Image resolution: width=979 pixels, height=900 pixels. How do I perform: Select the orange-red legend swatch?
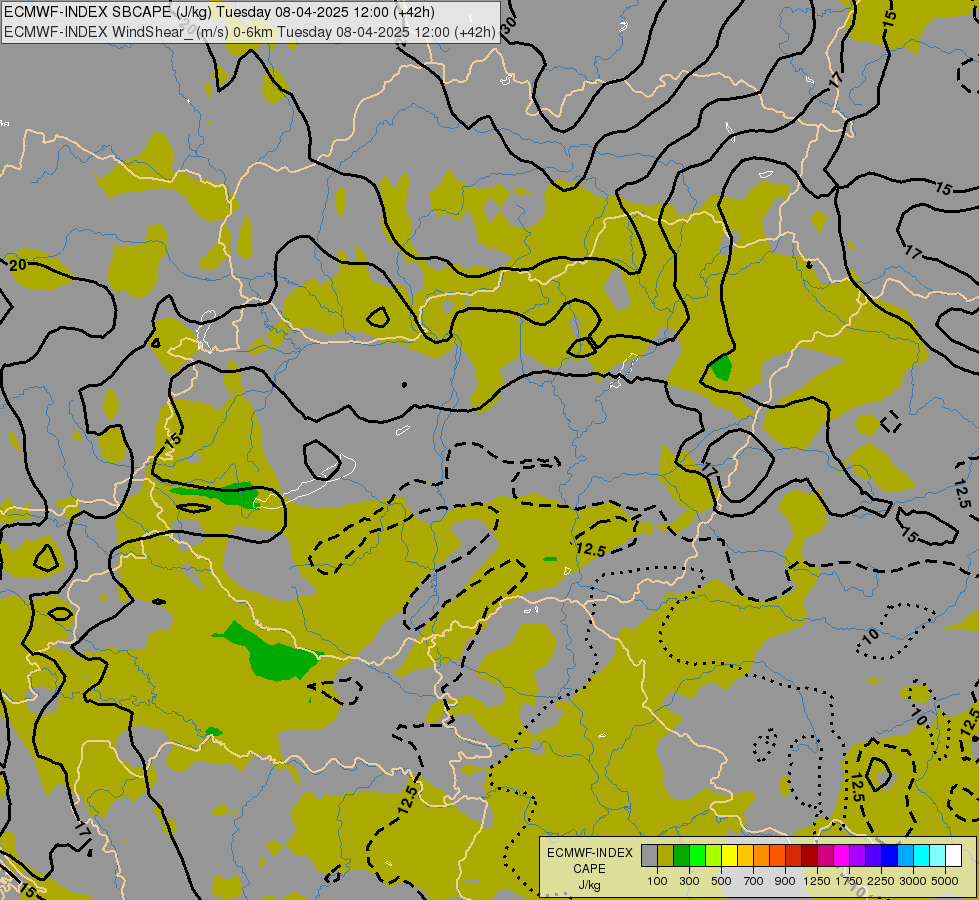point(778,855)
